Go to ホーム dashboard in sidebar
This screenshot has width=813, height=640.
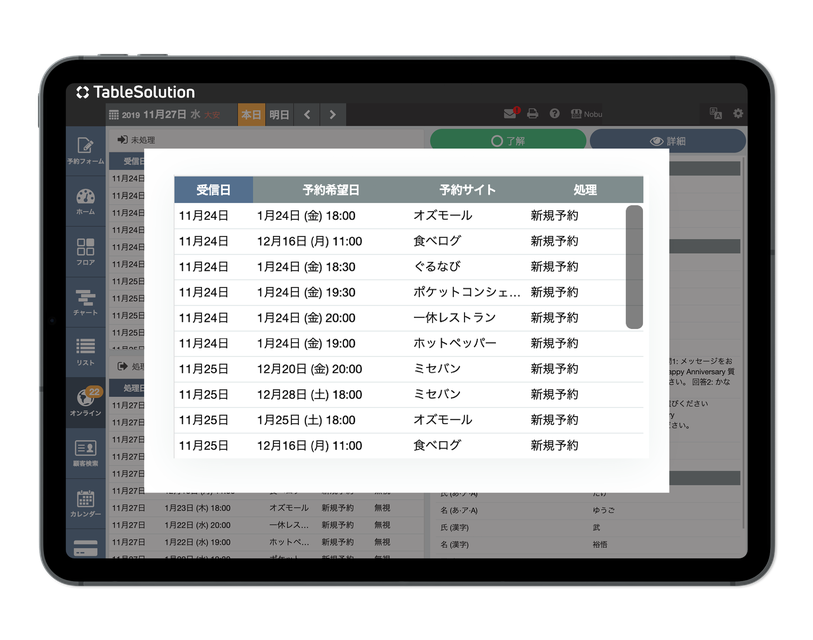click(85, 201)
